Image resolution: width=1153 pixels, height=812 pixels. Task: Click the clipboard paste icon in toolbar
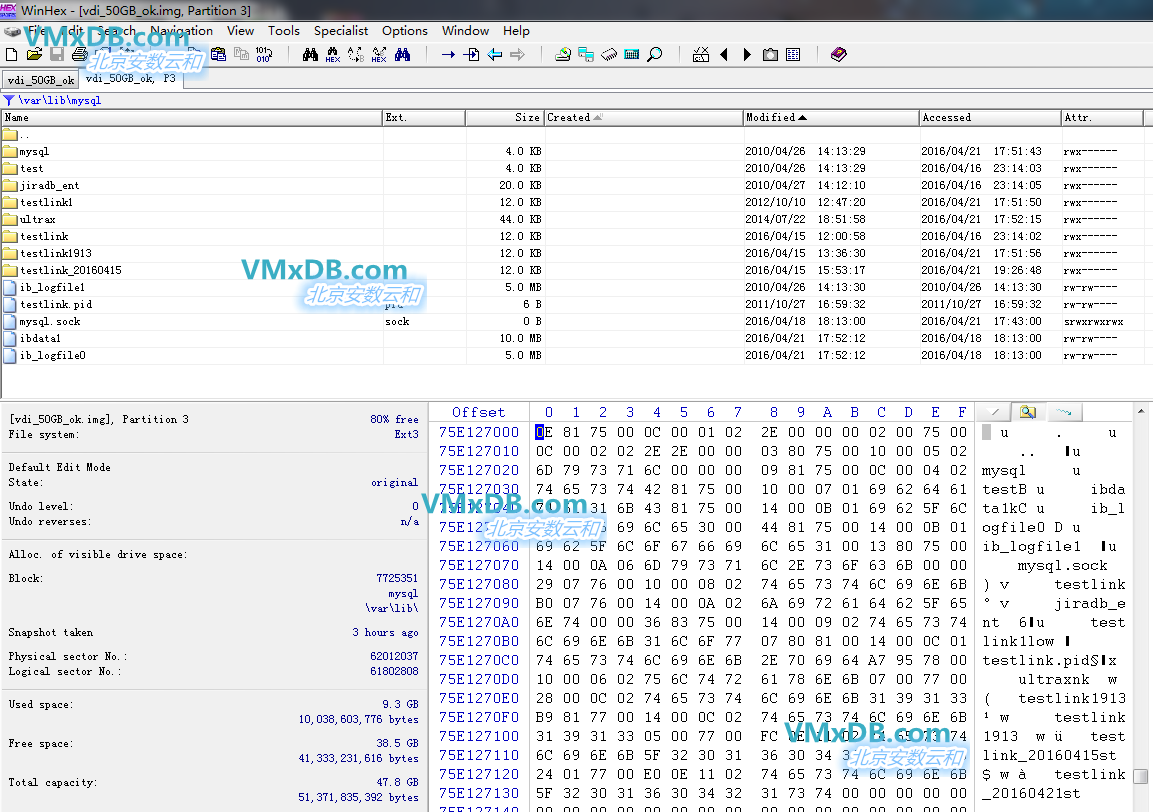point(218,54)
